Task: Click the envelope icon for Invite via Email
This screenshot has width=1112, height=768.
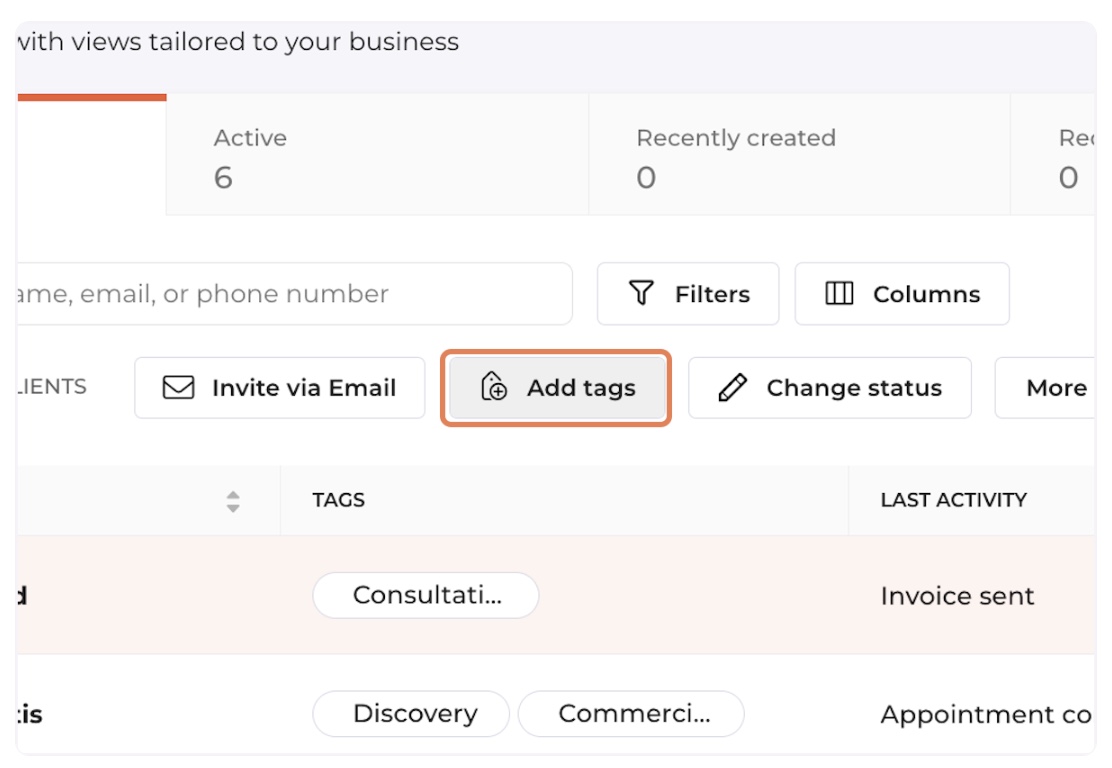Action: coord(178,388)
